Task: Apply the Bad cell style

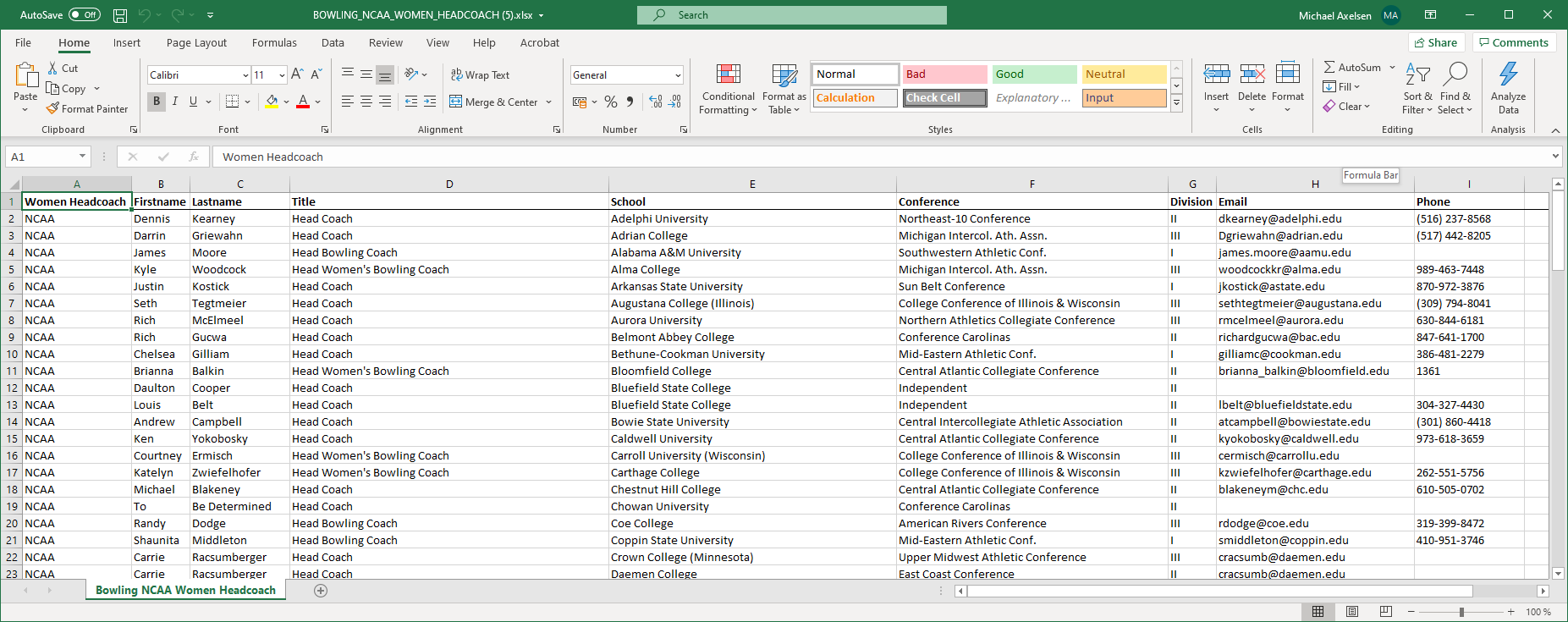Action: [x=944, y=74]
